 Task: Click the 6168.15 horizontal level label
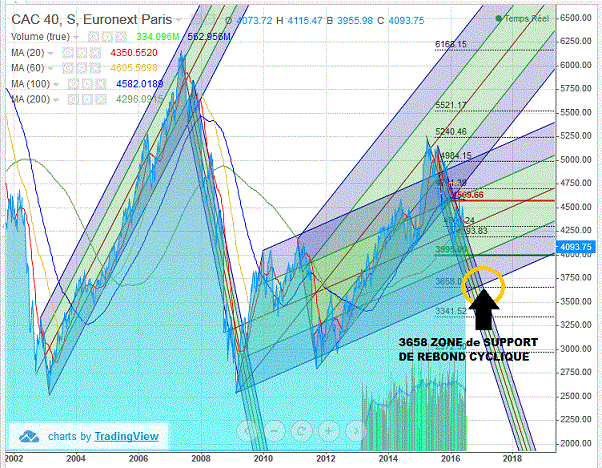[x=451, y=44]
